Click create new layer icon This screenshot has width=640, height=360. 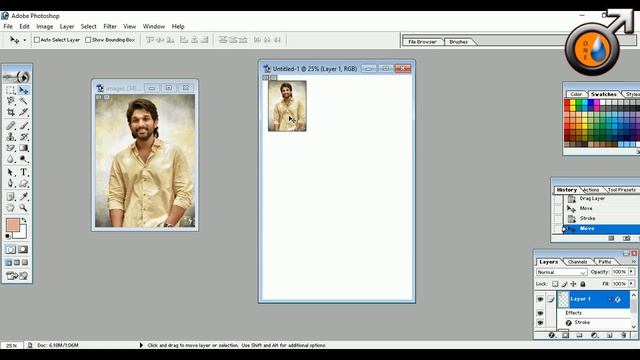click(609, 335)
